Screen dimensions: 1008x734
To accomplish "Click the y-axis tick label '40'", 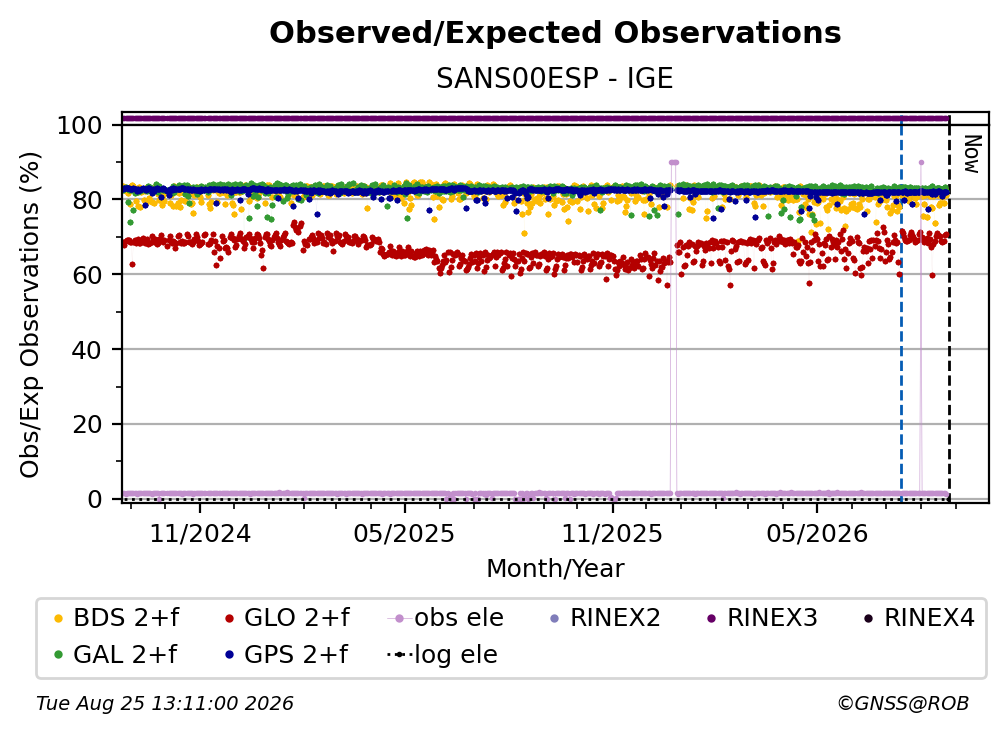I will (x=87, y=350).
